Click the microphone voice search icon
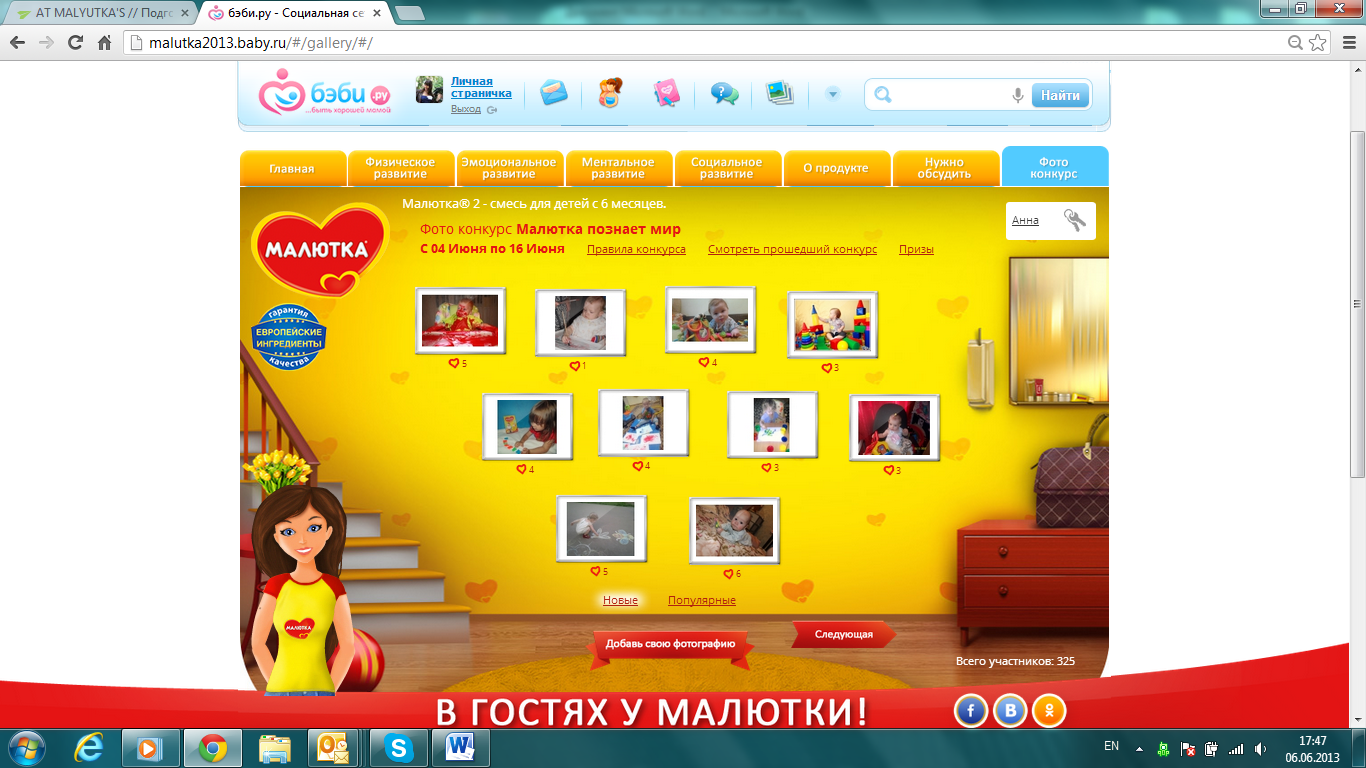Image resolution: width=1366 pixels, height=768 pixels. pos(1018,95)
